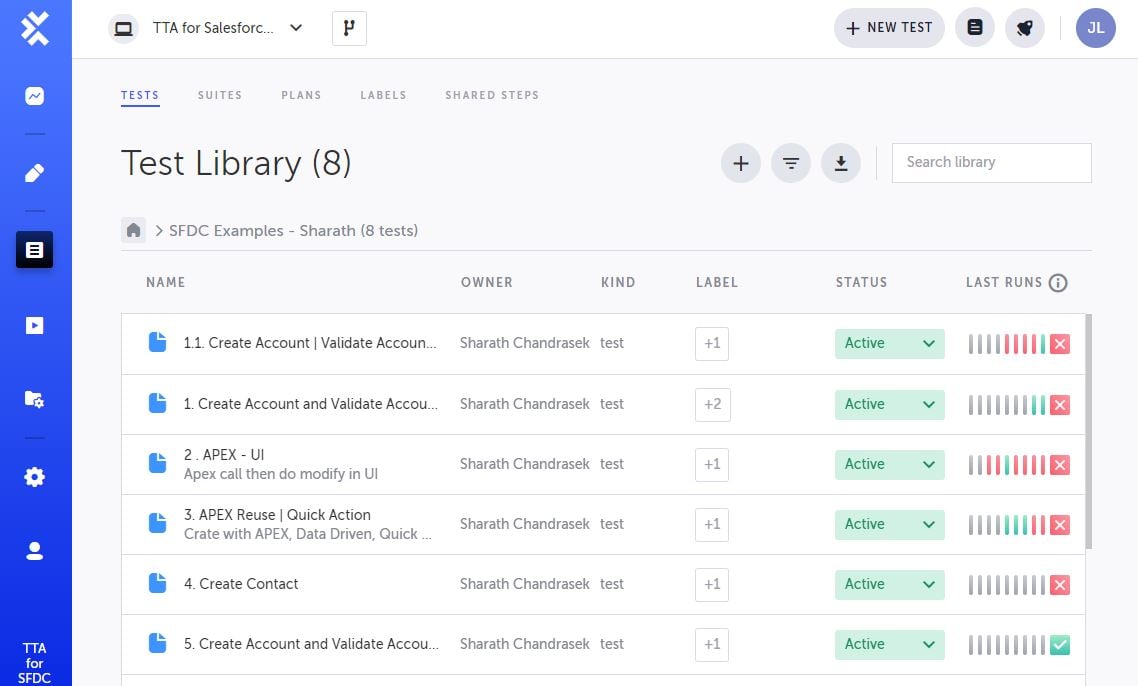Click the add plus circle button

[741, 163]
